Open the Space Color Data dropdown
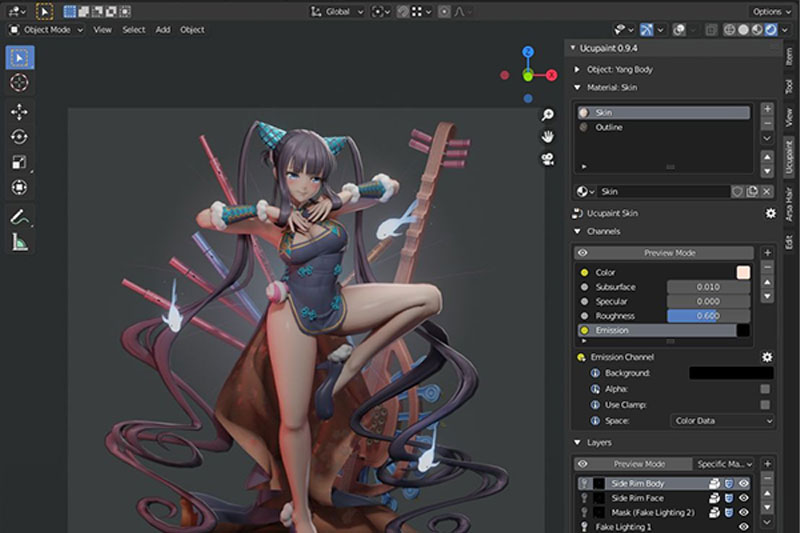 coord(722,420)
